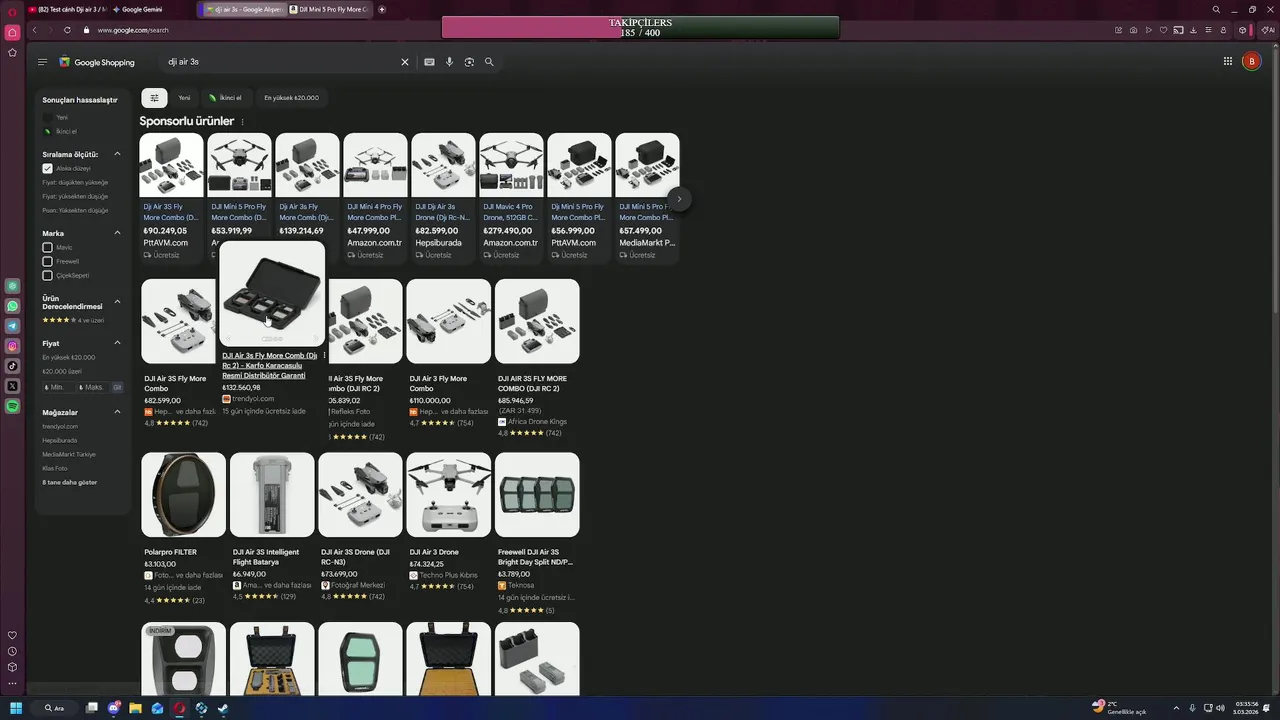Select the Yeni filter chip
The width and height of the screenshot is (1280, 720).
(x=184, y=98)
